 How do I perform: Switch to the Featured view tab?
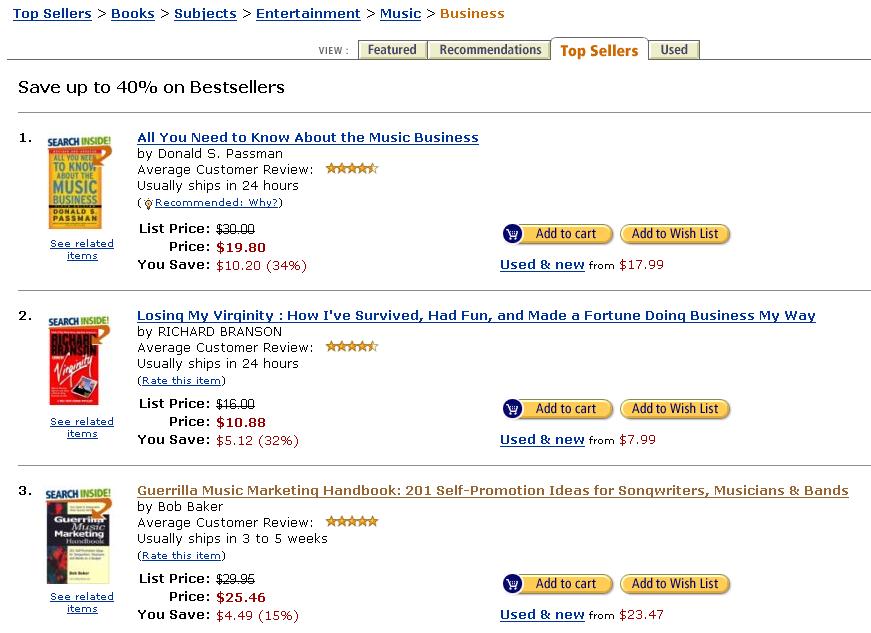[392, 50]
